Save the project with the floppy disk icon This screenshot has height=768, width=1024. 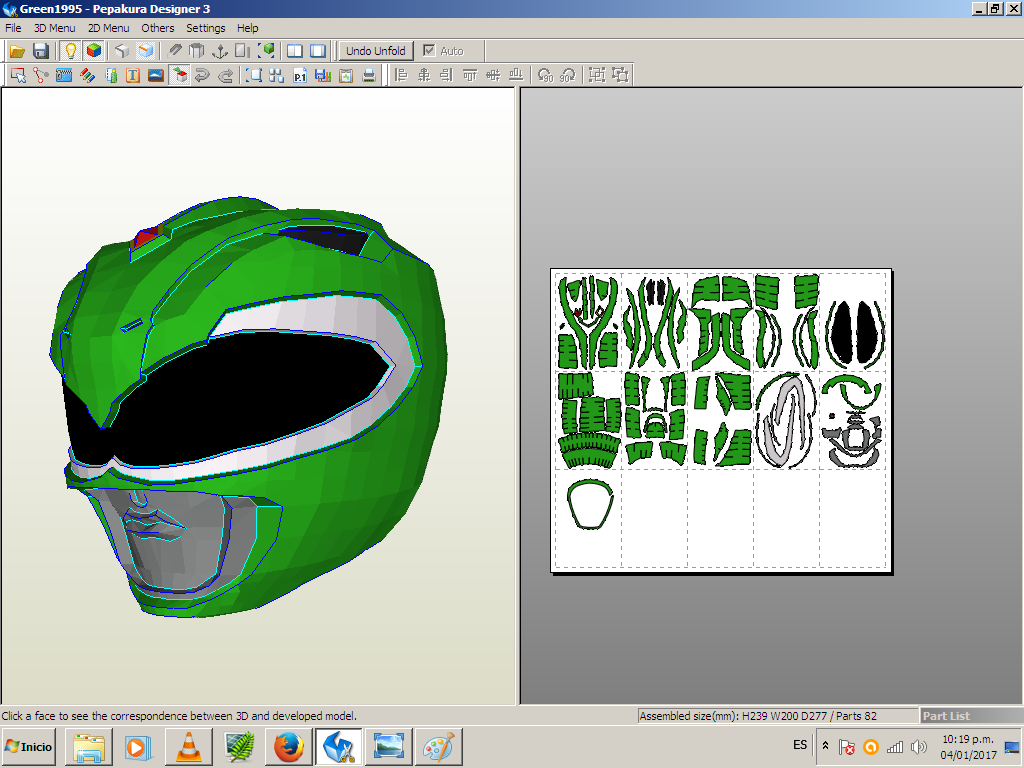[x=41, y=51]
